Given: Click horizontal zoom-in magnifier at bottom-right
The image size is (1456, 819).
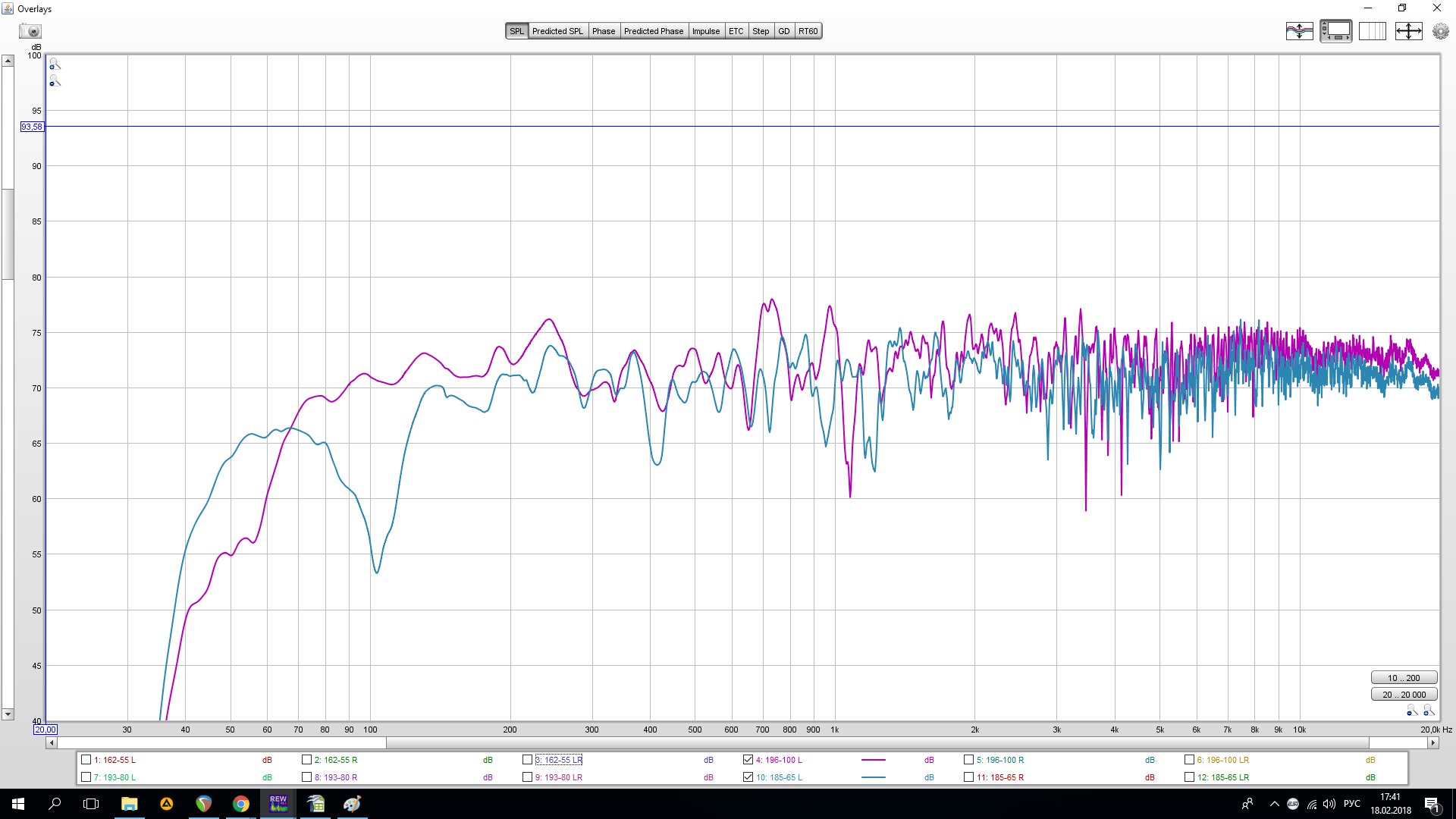Looking at the screenshot, I should (x=1429, y=711).
